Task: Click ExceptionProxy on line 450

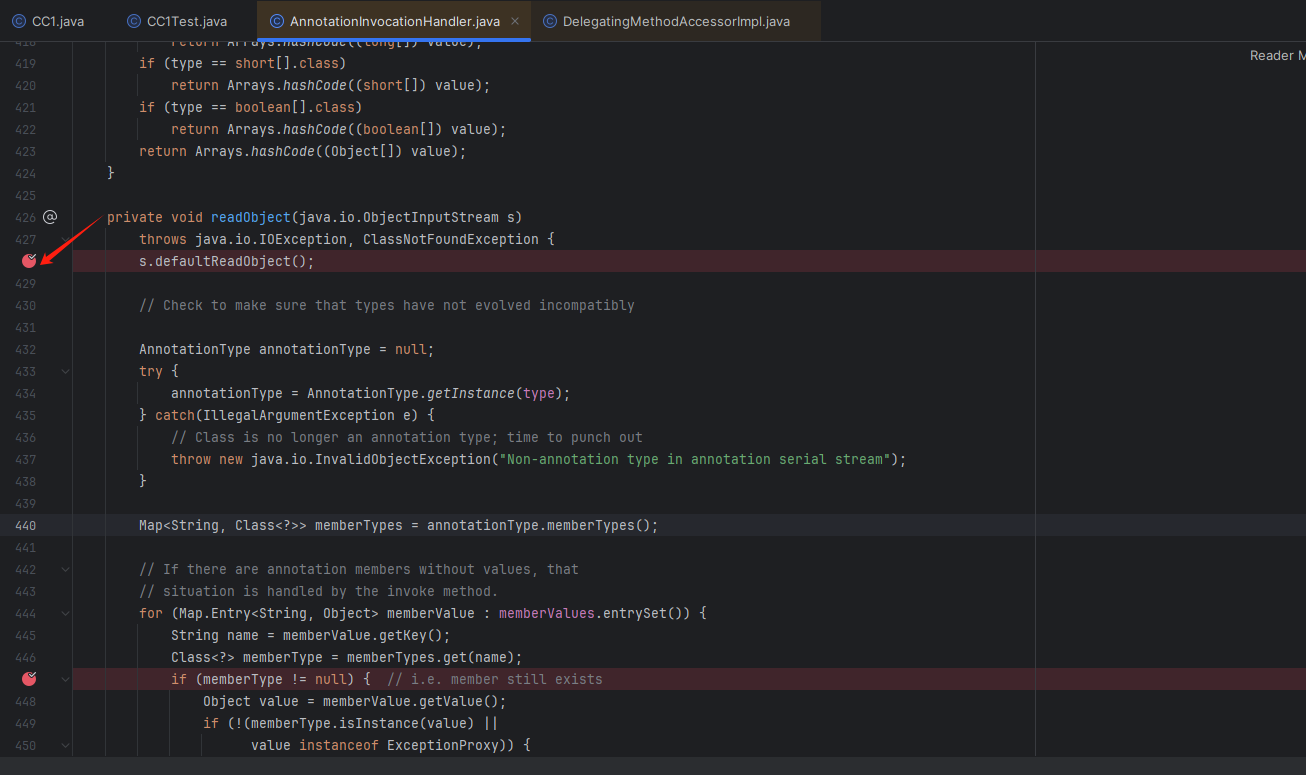Action: tap(443, 745)
